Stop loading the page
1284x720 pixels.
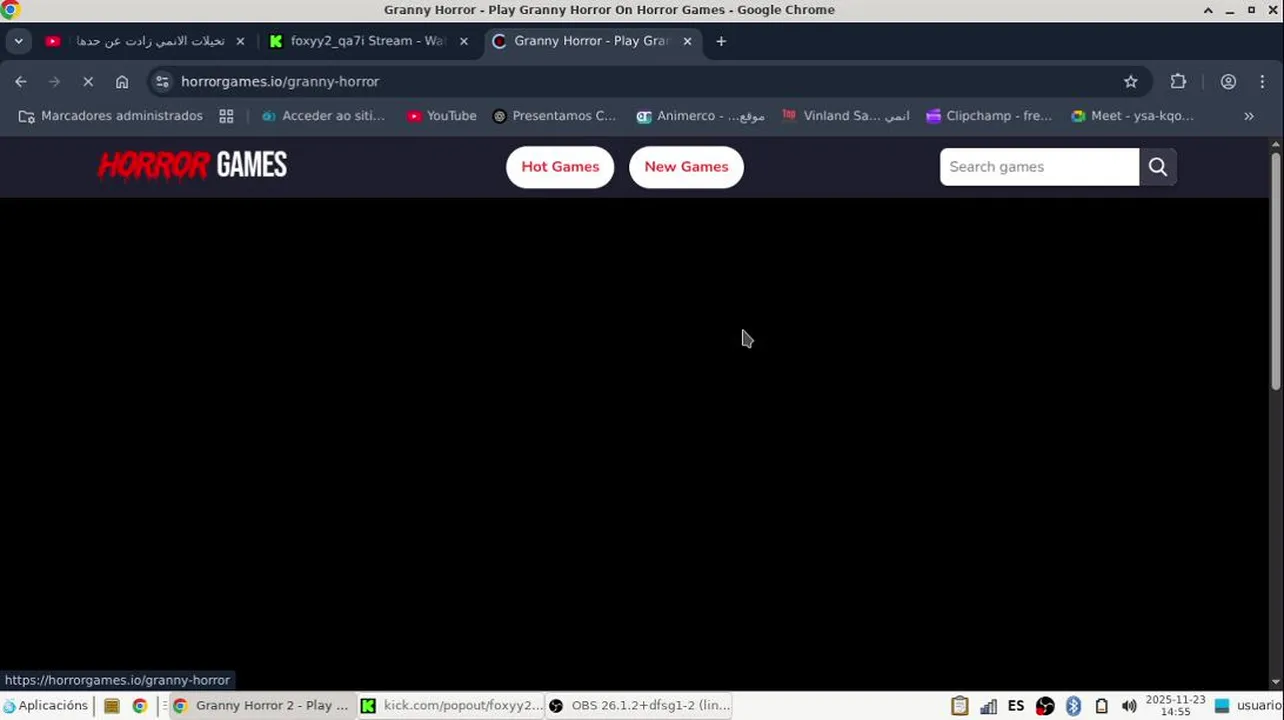[88, 82]
